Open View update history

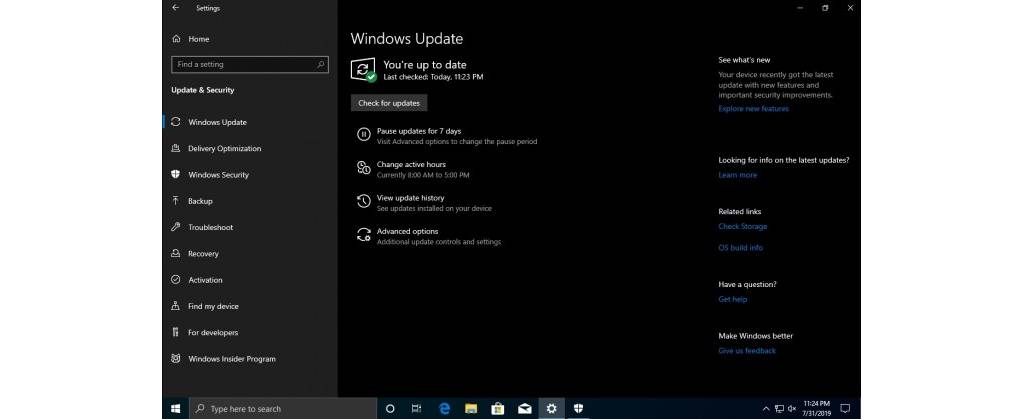click(x=410, y=198)
